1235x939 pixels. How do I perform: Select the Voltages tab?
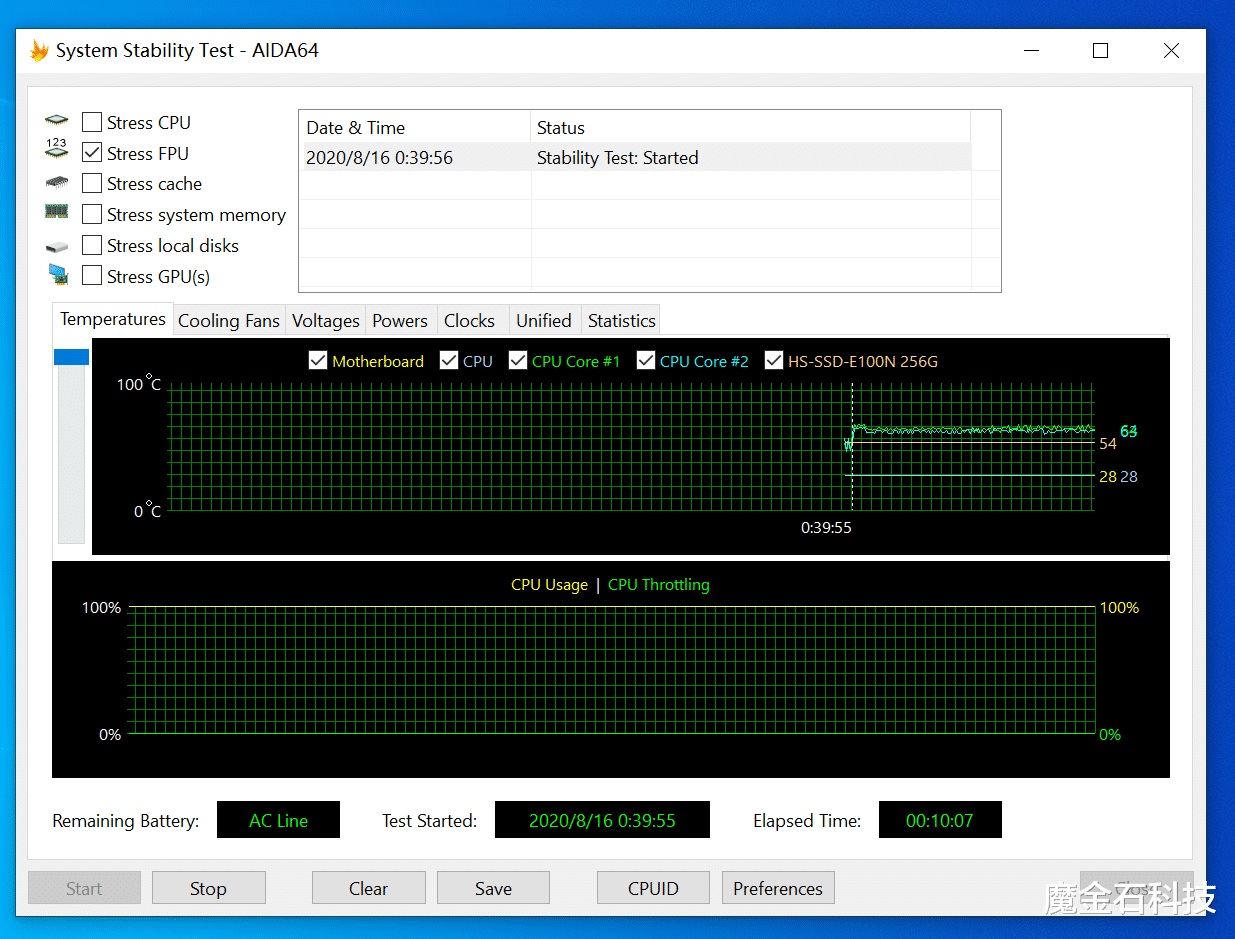click(326, 321)
